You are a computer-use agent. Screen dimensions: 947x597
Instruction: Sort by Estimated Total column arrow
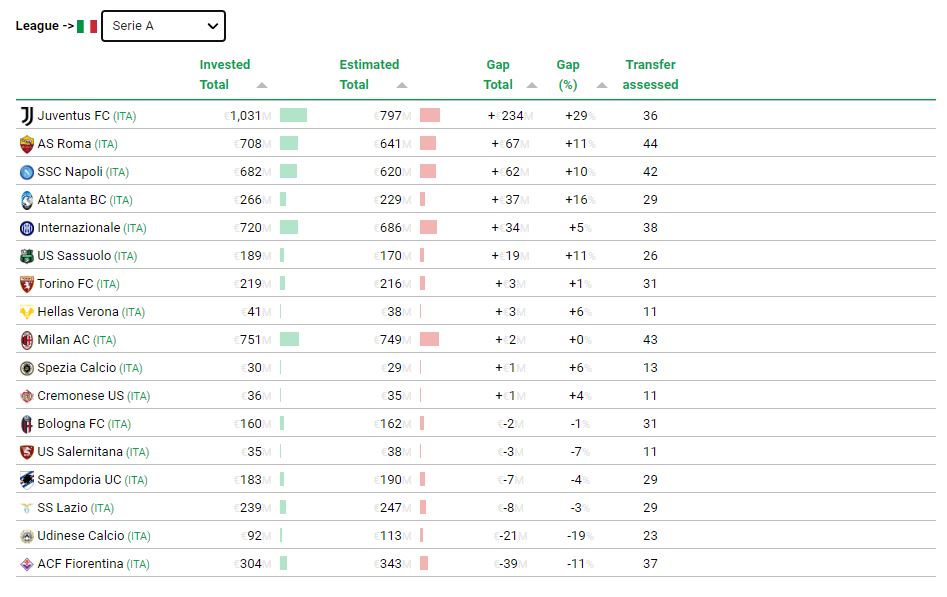[x=402, y=86]
